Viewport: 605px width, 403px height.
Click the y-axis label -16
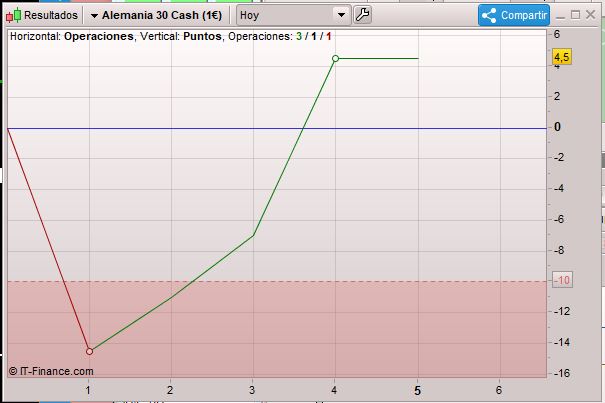561,373
